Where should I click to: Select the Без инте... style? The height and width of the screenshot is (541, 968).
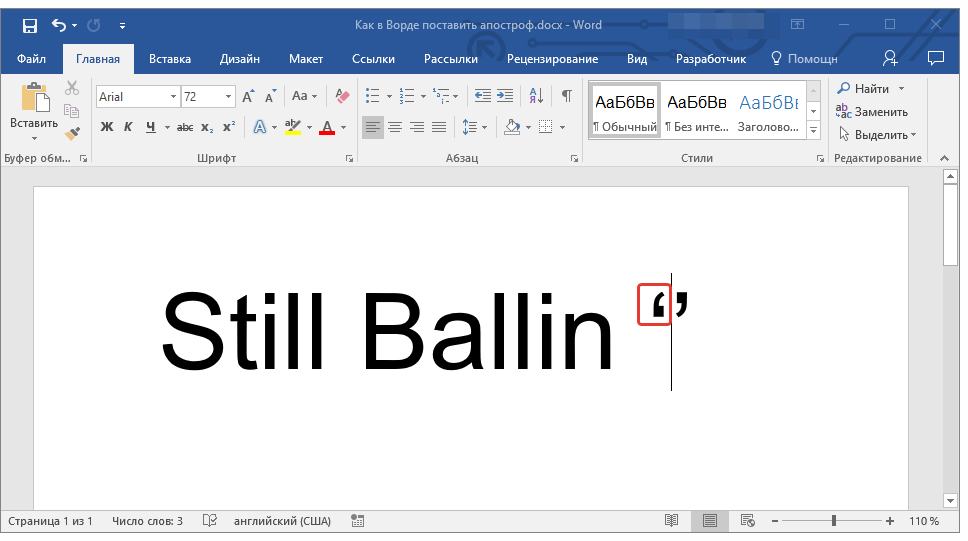coord(697,111)
